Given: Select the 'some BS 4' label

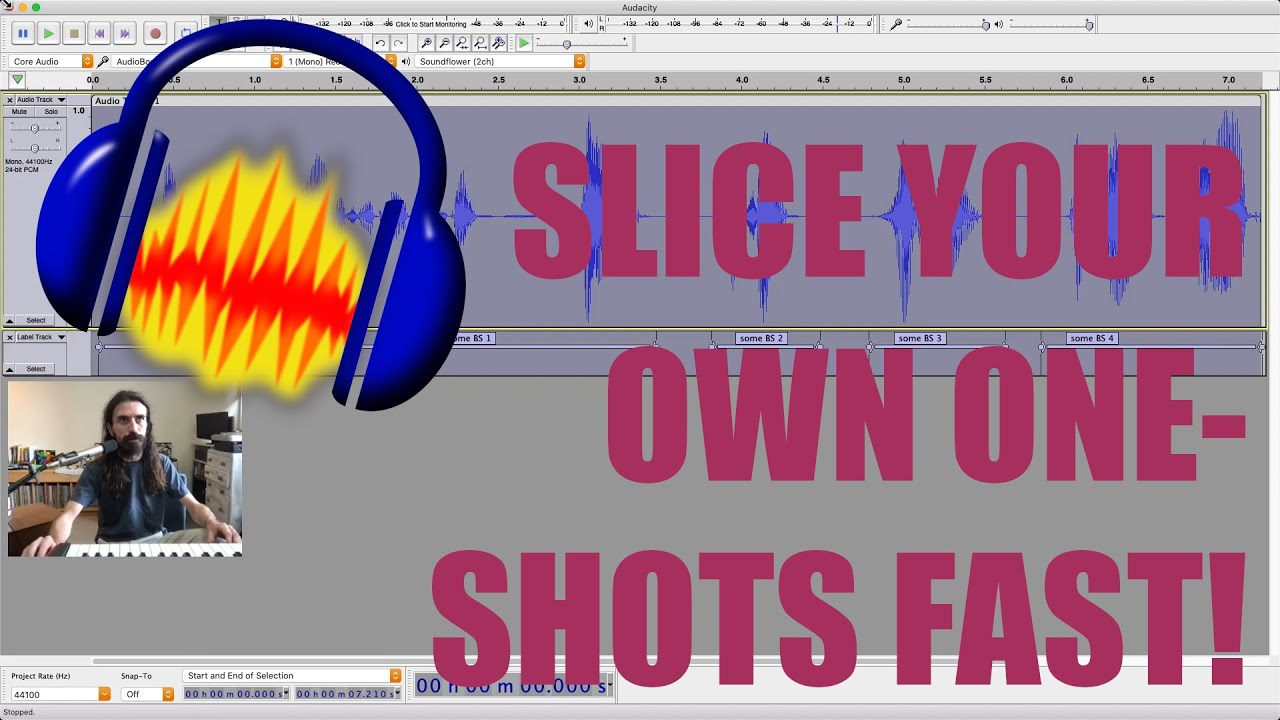Looking at the screenshot, I should click(x=1092, y=338).
